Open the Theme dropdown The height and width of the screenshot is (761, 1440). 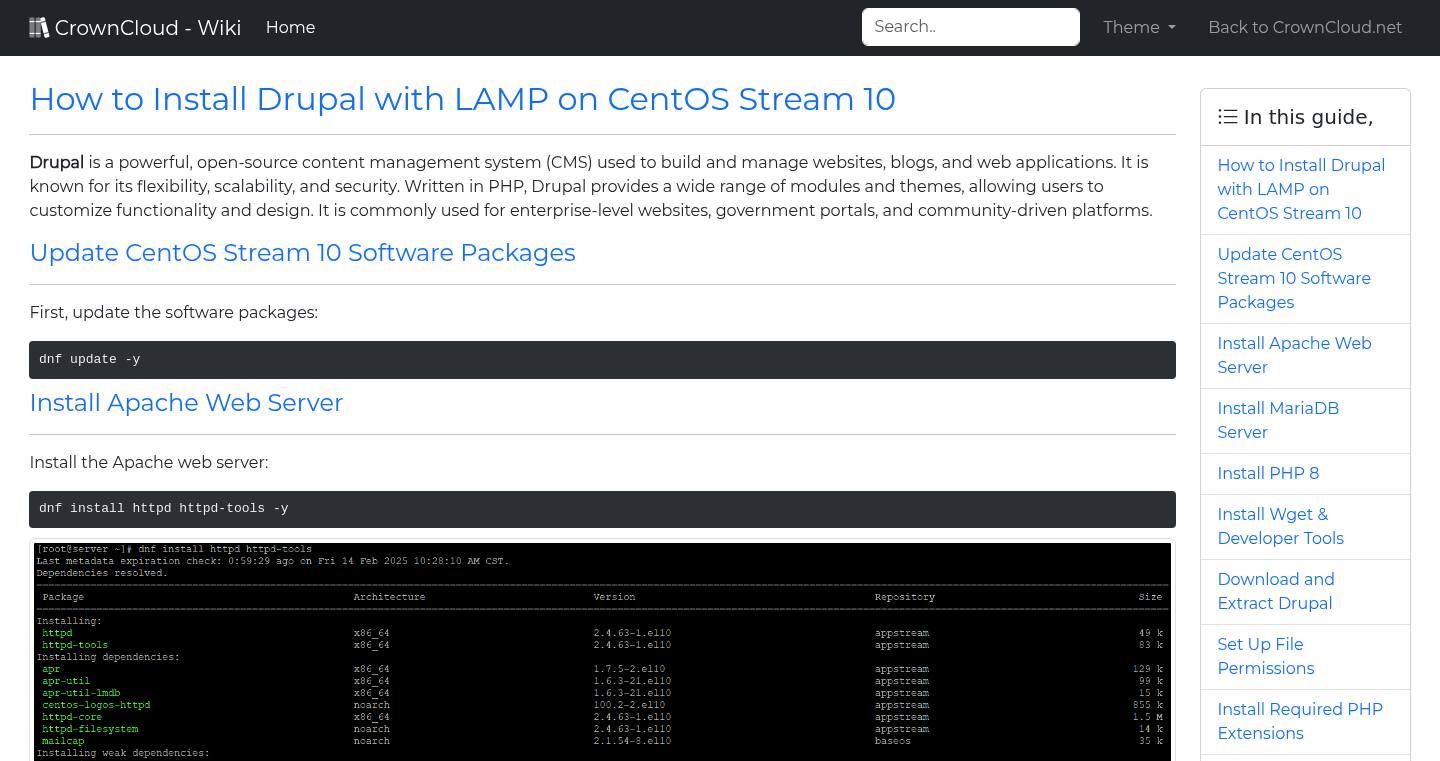click(x=1138, y=27)
